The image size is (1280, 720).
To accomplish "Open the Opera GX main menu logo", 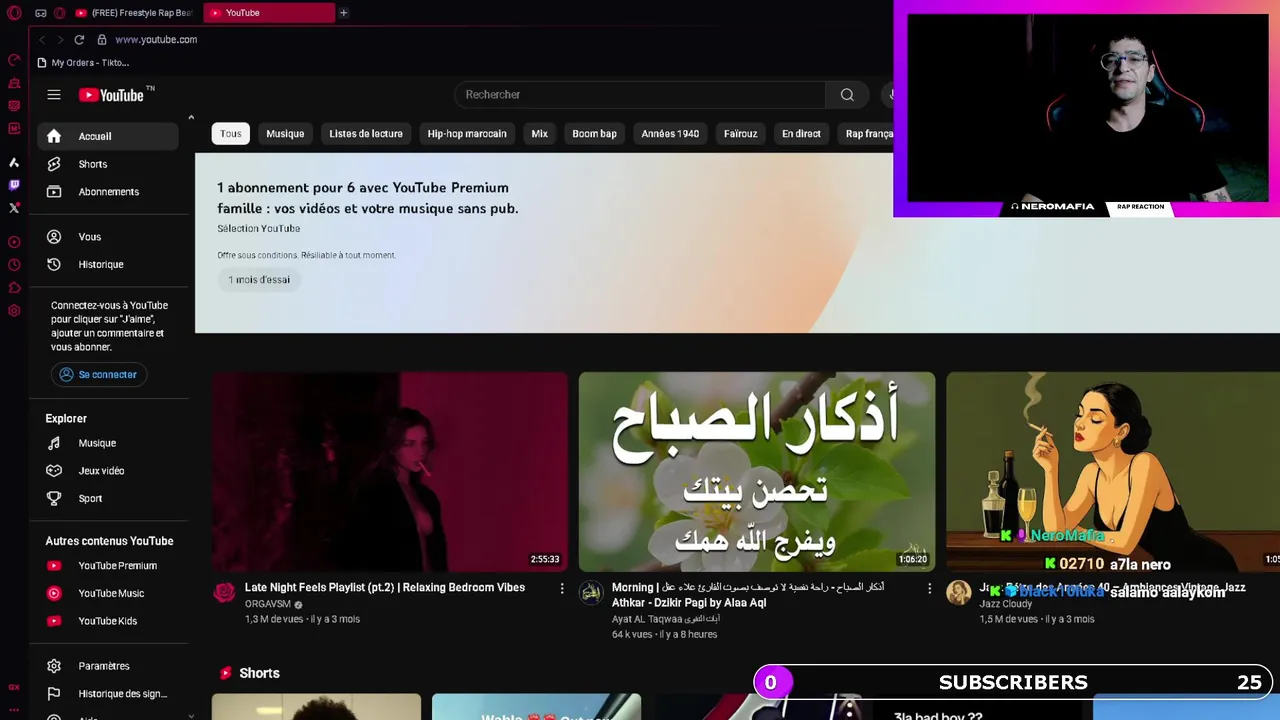I will point(14,13).
